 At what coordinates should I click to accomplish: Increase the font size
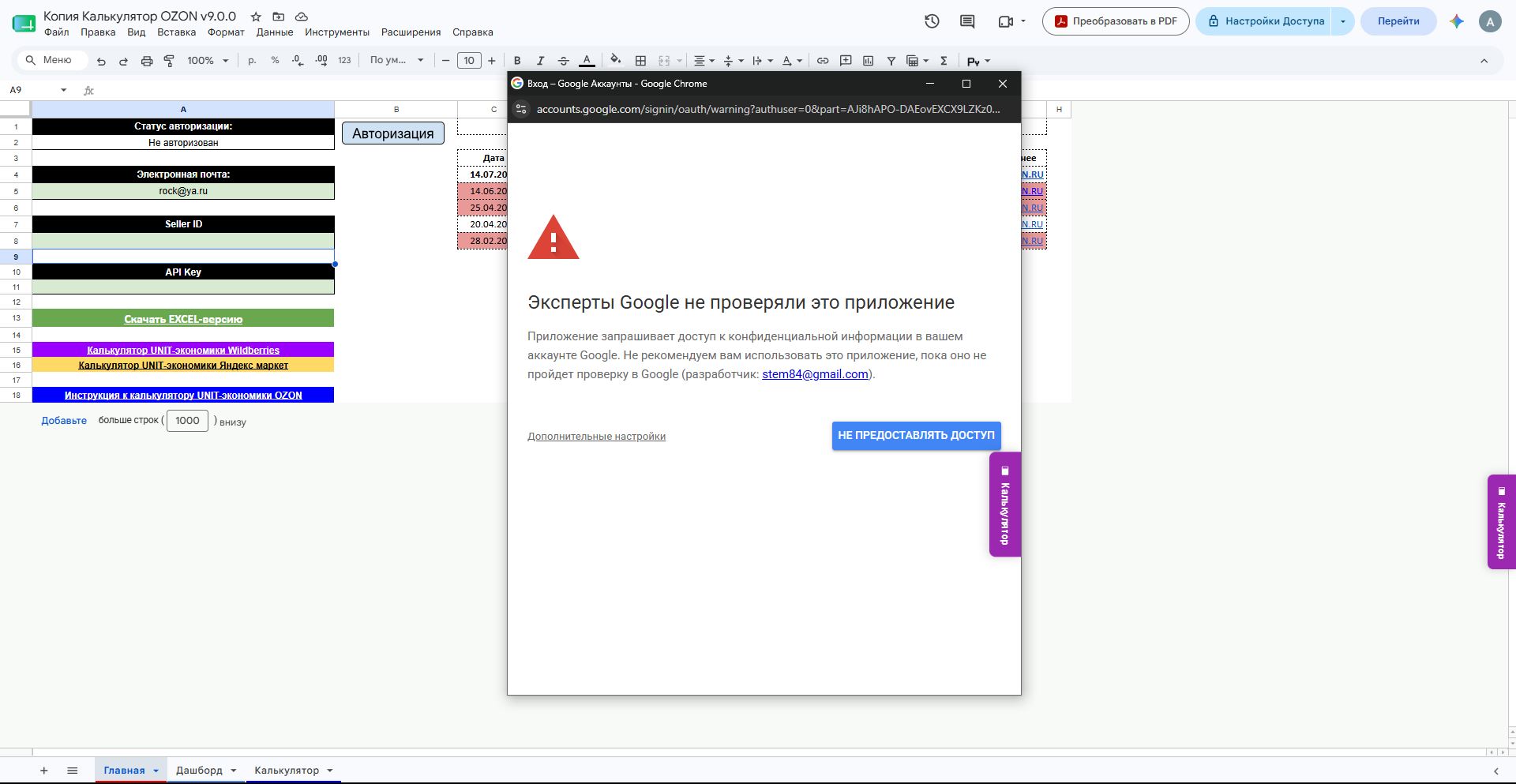coord(492,61)
